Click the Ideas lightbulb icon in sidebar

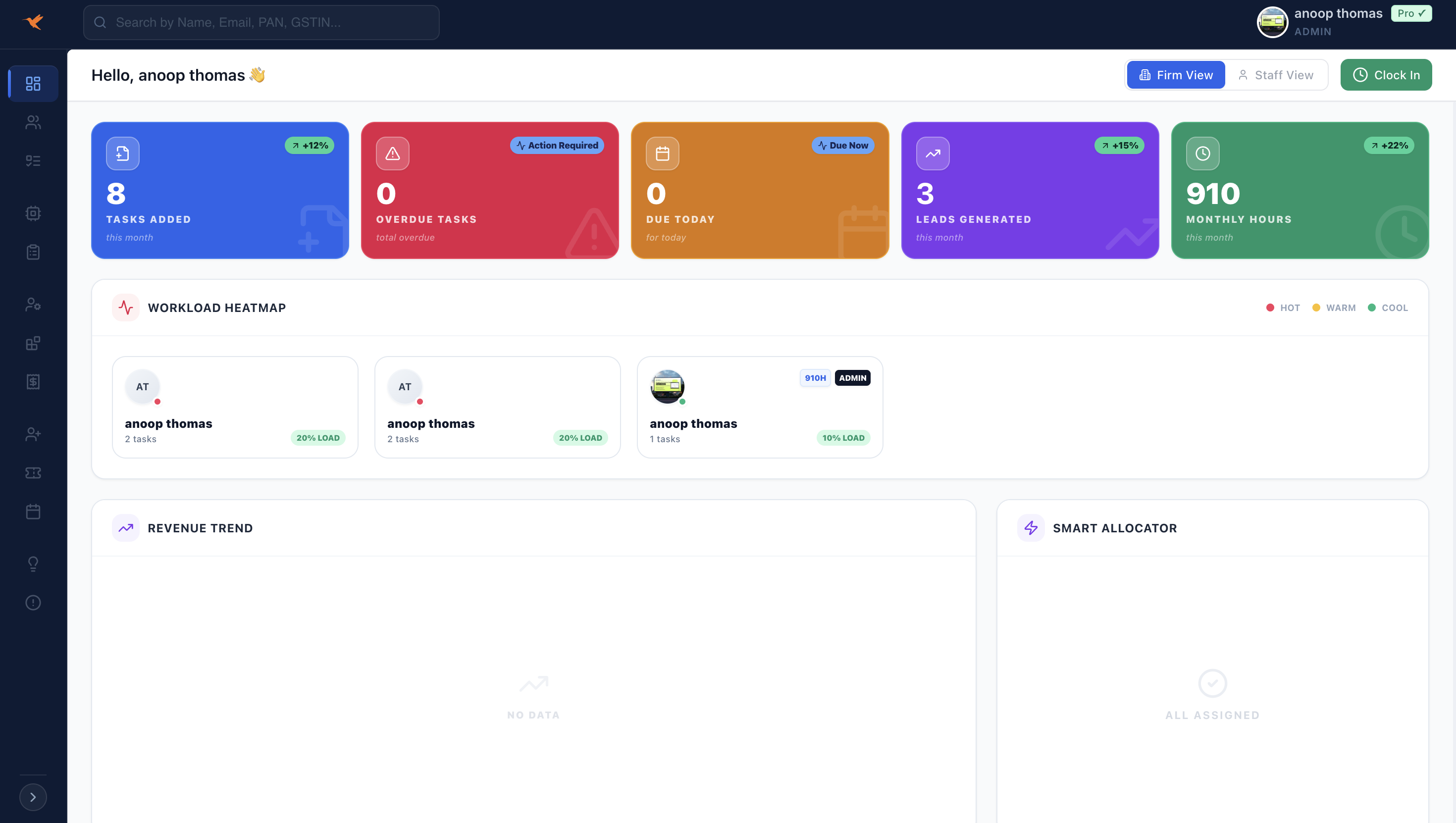click(x=32, y=564)
